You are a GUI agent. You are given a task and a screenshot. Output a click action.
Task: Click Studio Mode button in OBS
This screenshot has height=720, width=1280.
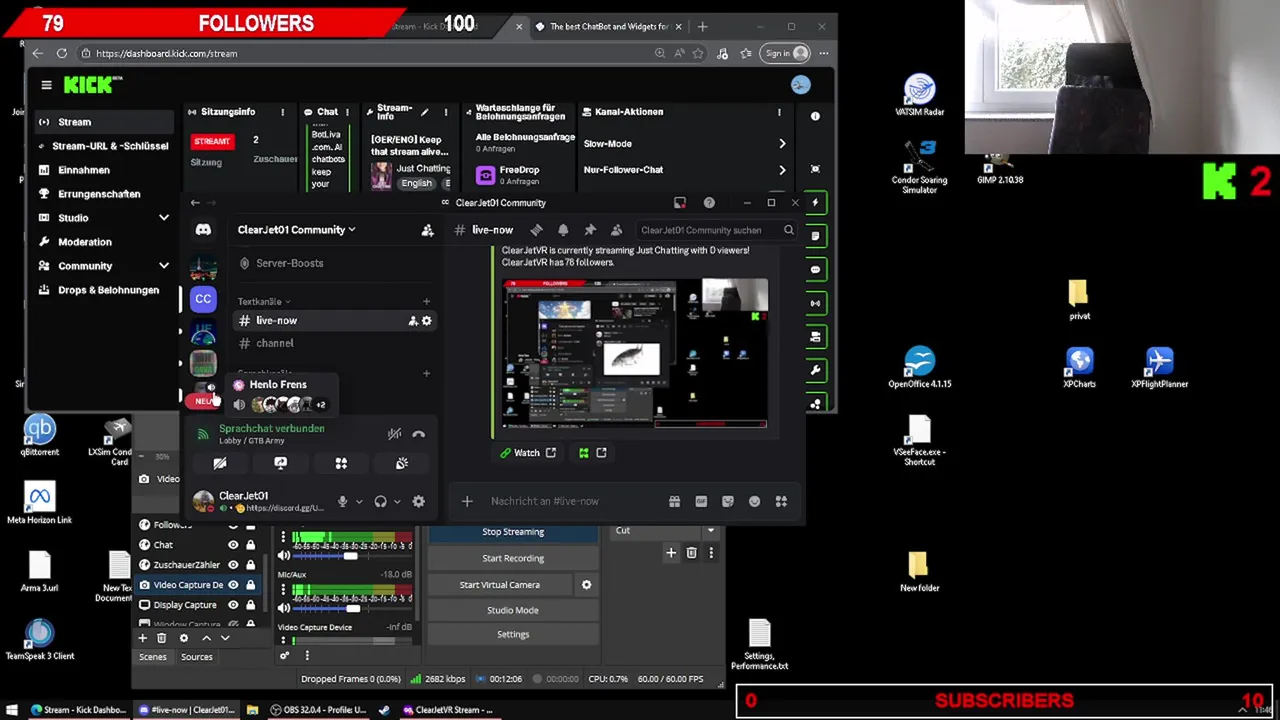pyautogui.click(x=513, y=610)
